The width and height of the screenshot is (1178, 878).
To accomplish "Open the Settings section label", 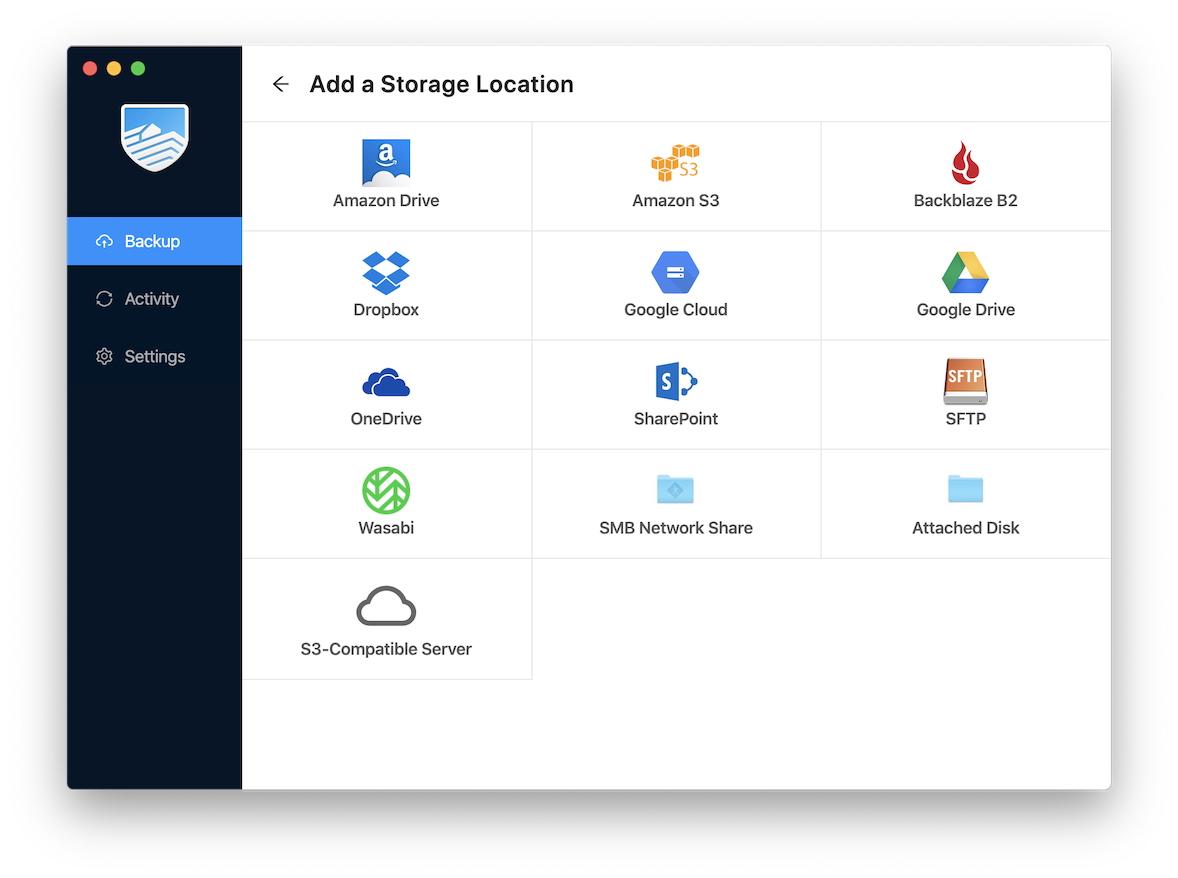I will tap(155, 357).
